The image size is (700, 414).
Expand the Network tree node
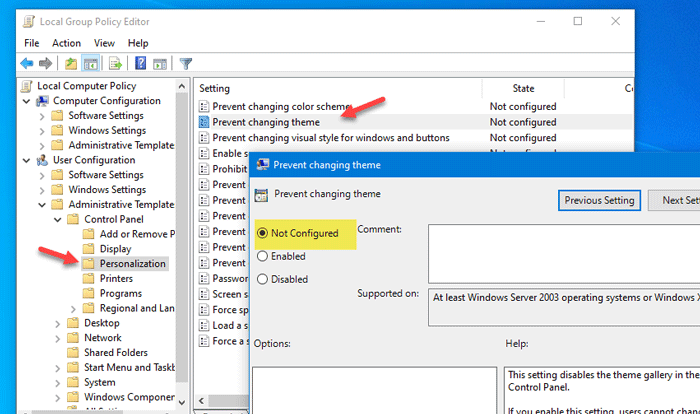coord(58,338)
